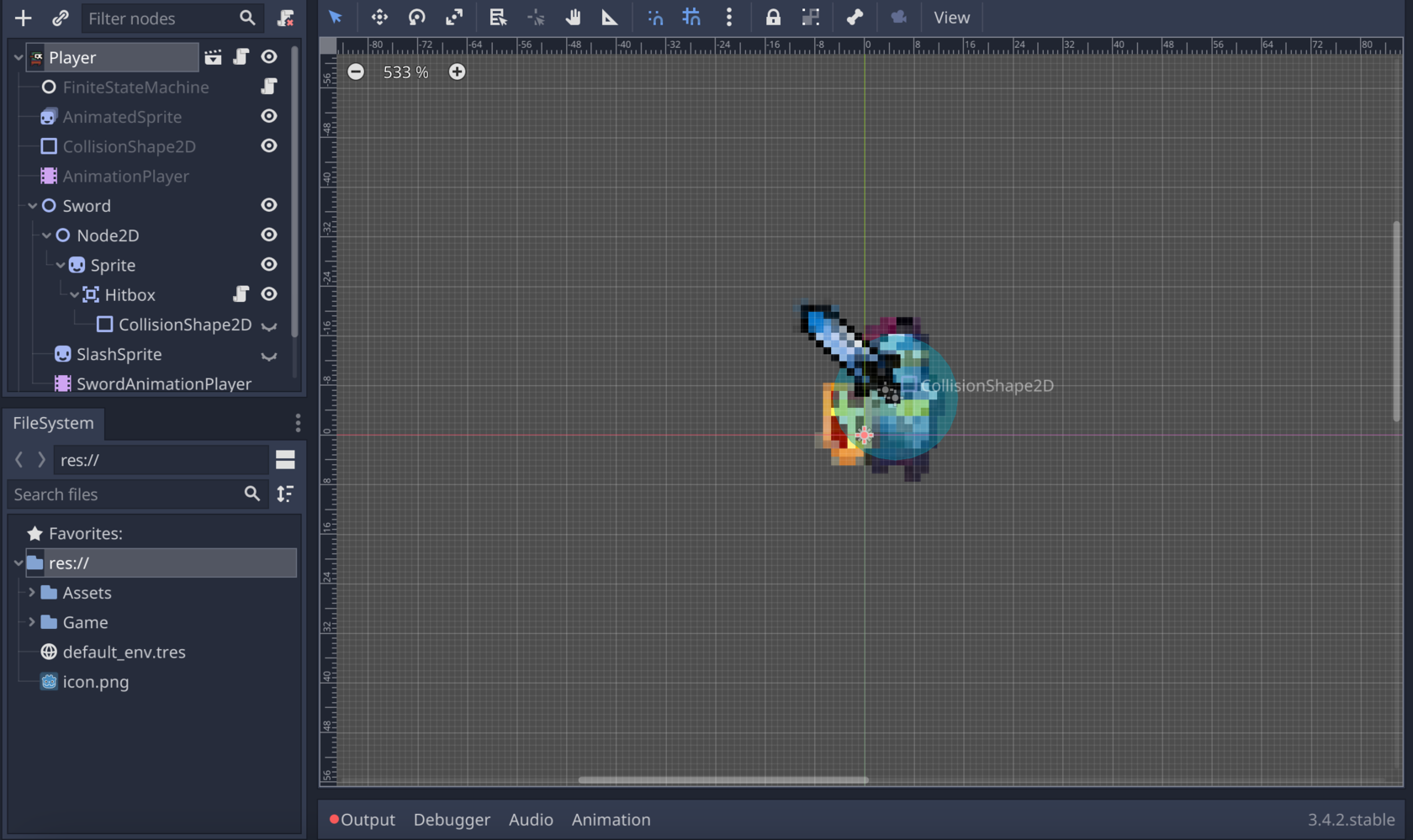
Task: Activate the Rotate mode tool
Action: pyautogui.click(x=416, y=17)
